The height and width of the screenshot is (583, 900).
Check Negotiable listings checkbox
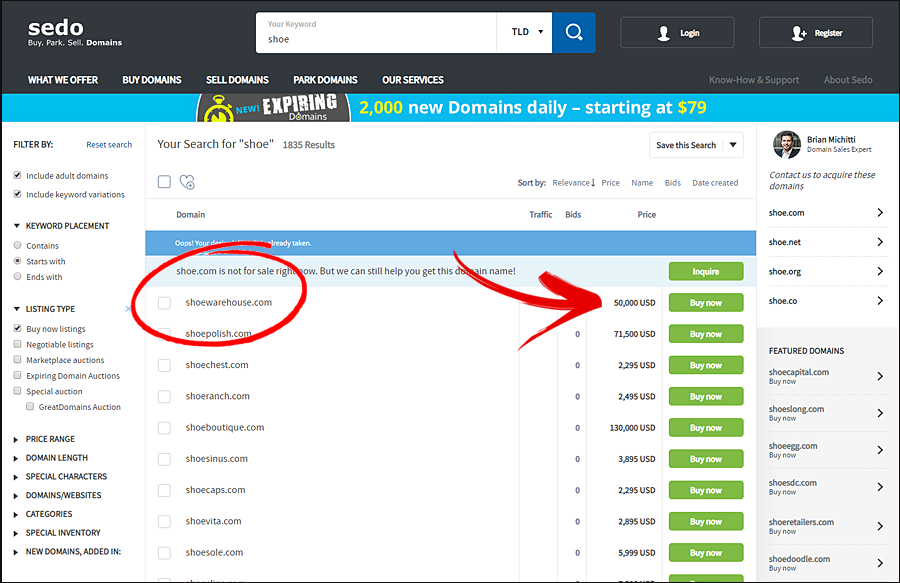tap(17, 344)
